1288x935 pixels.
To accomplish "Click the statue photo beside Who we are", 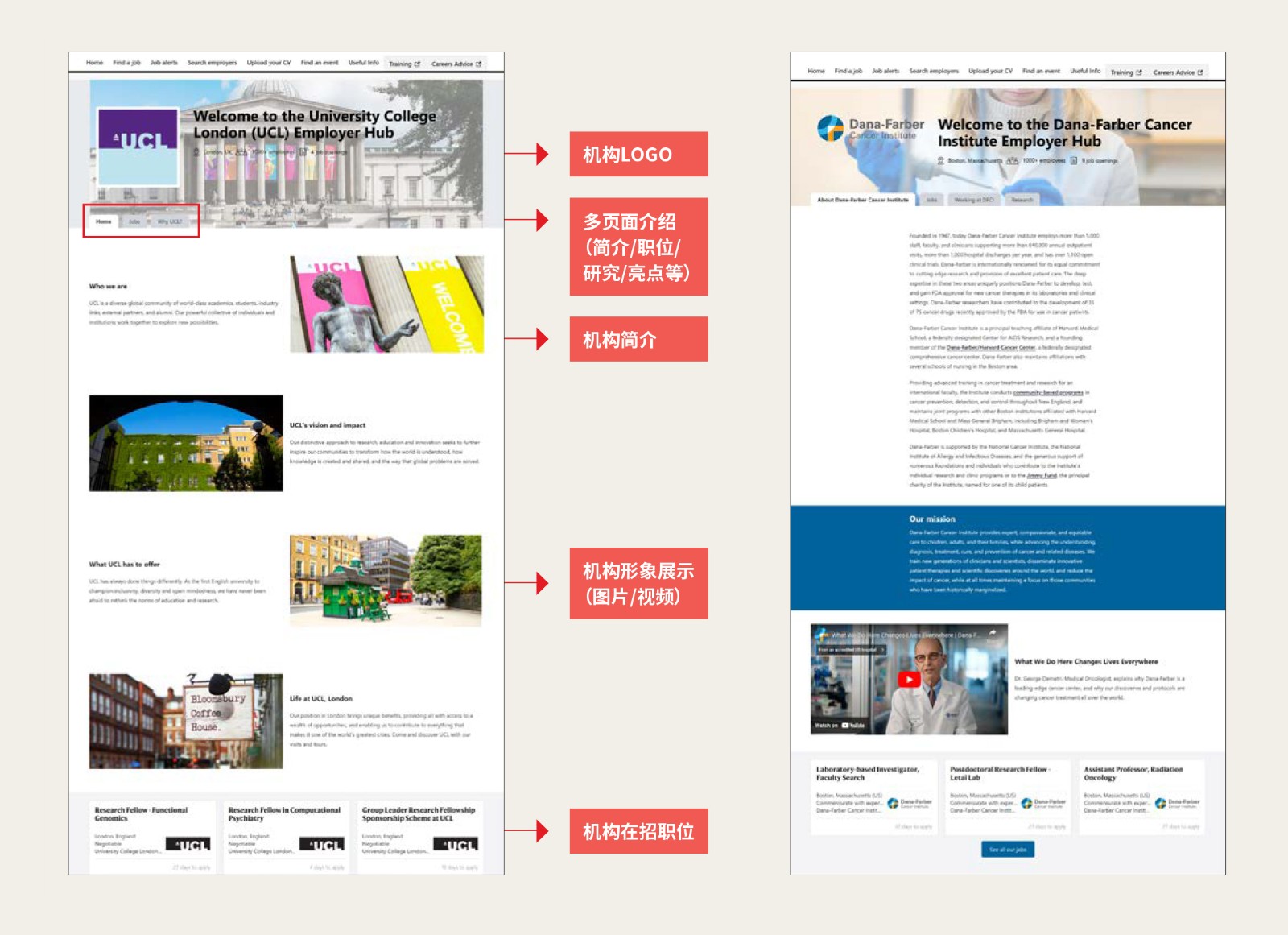I will [386, 304].
